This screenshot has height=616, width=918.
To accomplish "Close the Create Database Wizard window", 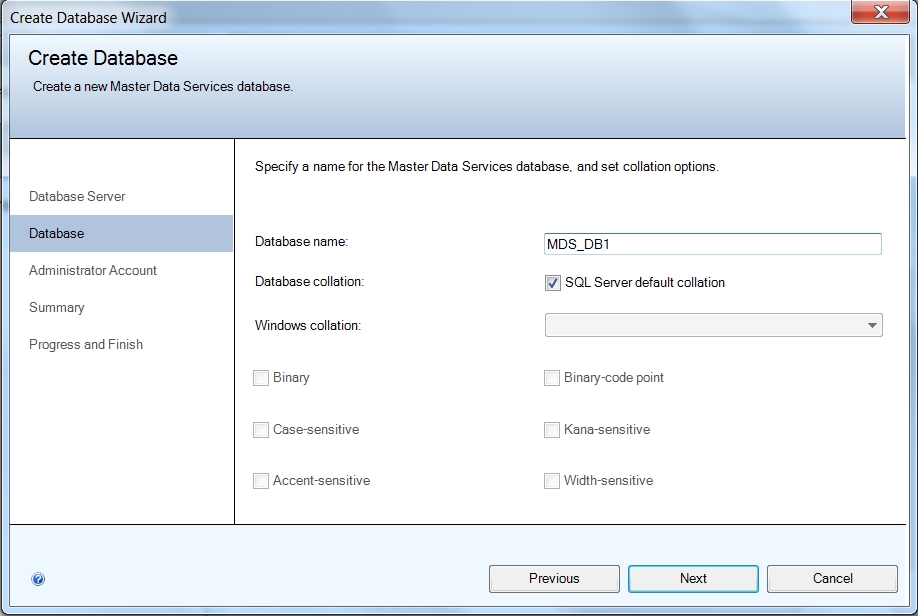I will click(881, 13).
